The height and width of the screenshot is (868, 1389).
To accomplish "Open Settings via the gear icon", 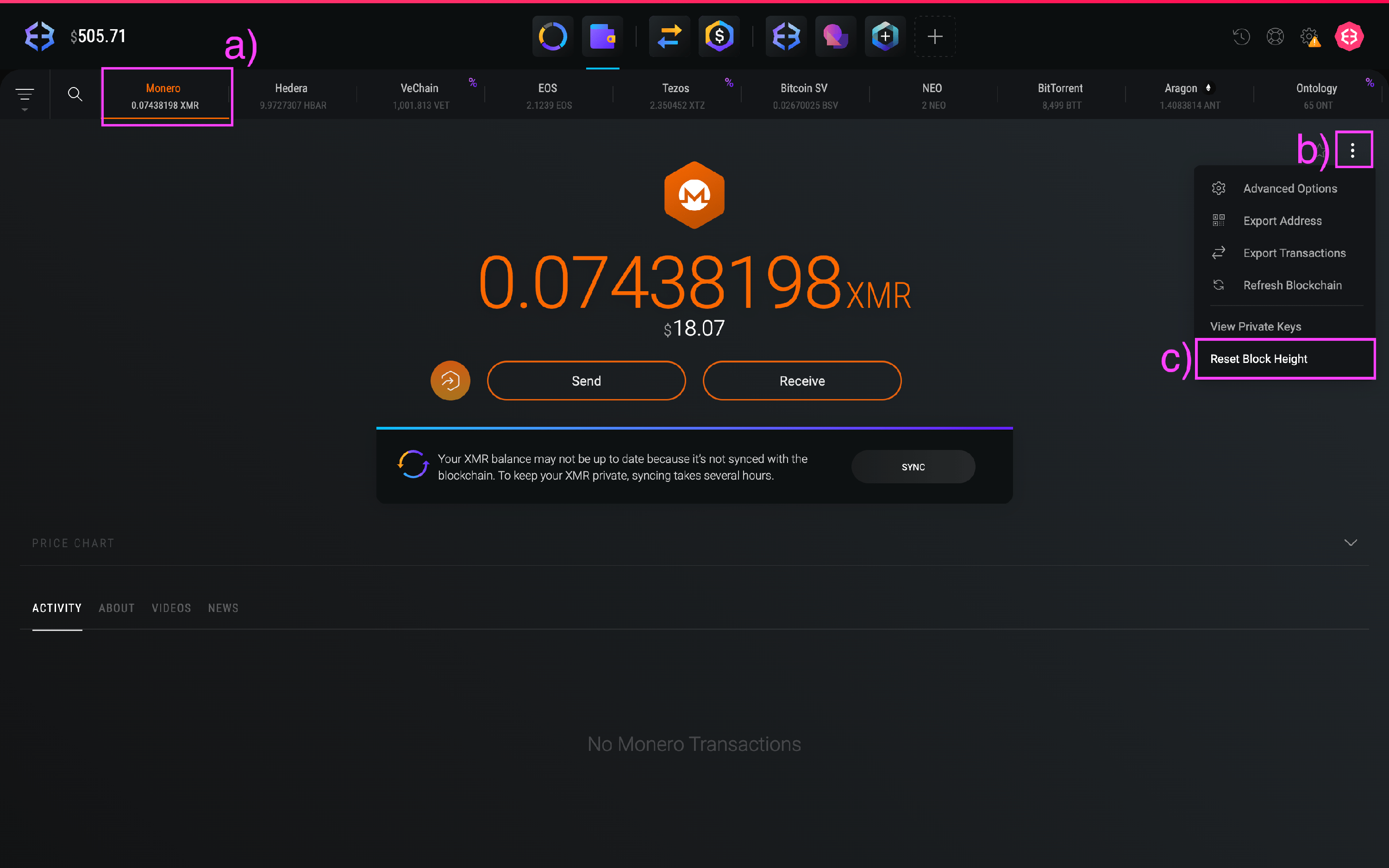I will point(1310,36).
